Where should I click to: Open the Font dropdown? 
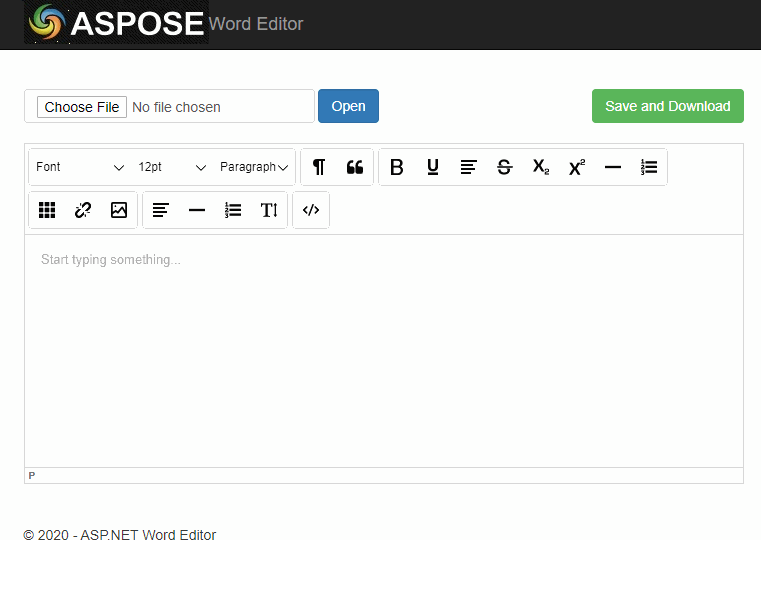(x=80, y=167)
